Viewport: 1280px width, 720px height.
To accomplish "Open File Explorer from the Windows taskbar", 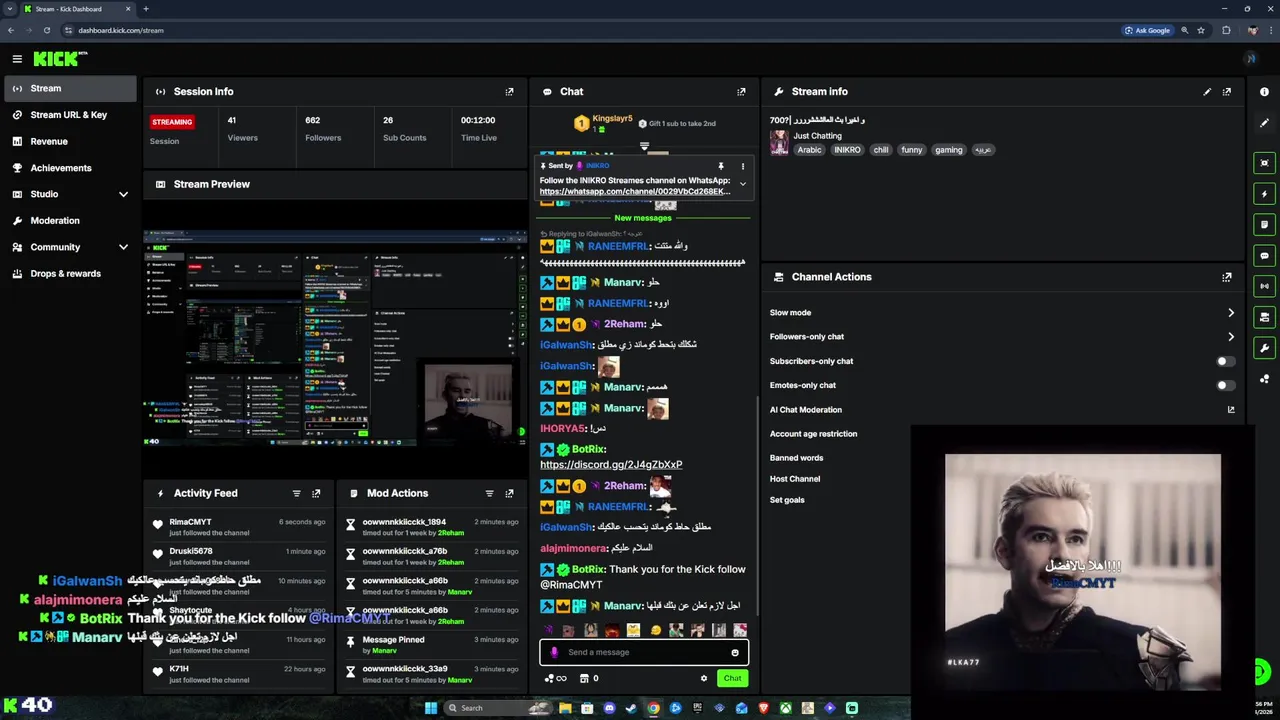I will coord(565,708).
